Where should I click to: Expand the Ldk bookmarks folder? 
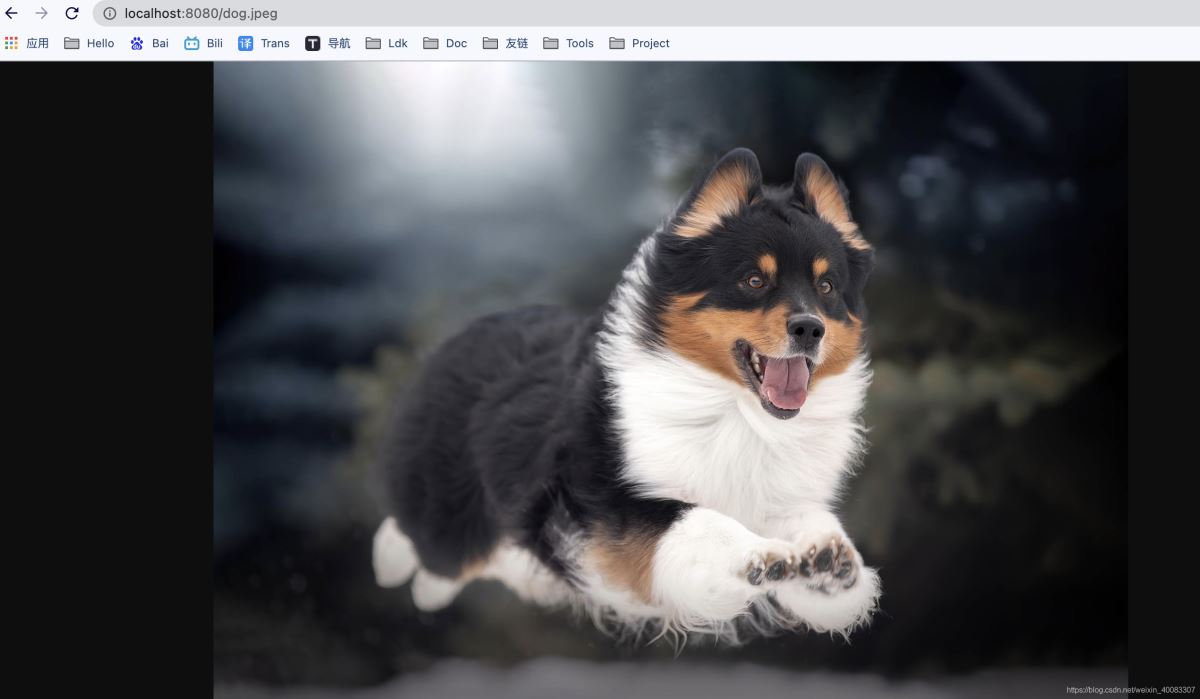[x=387, y=43]
